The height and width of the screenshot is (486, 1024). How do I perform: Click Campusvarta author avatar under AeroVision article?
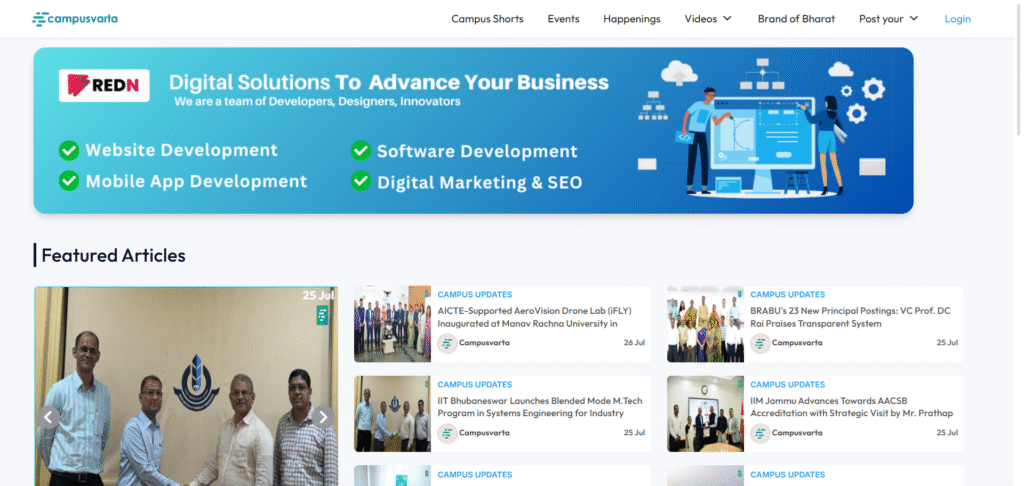[x=447, y=343]
